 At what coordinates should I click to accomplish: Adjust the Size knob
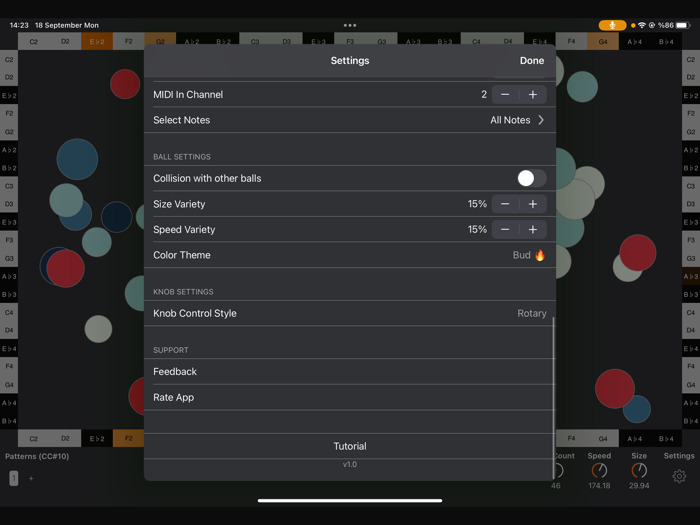tap(639, 471)
